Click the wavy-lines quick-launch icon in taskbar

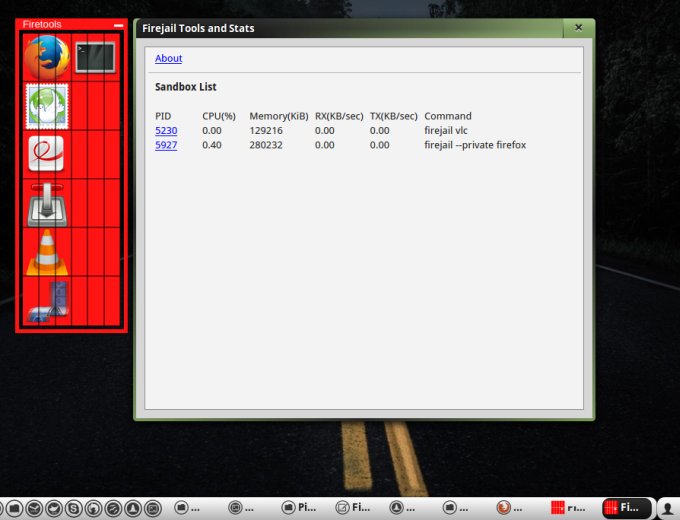pyautogui.click(x=113, y=508)
